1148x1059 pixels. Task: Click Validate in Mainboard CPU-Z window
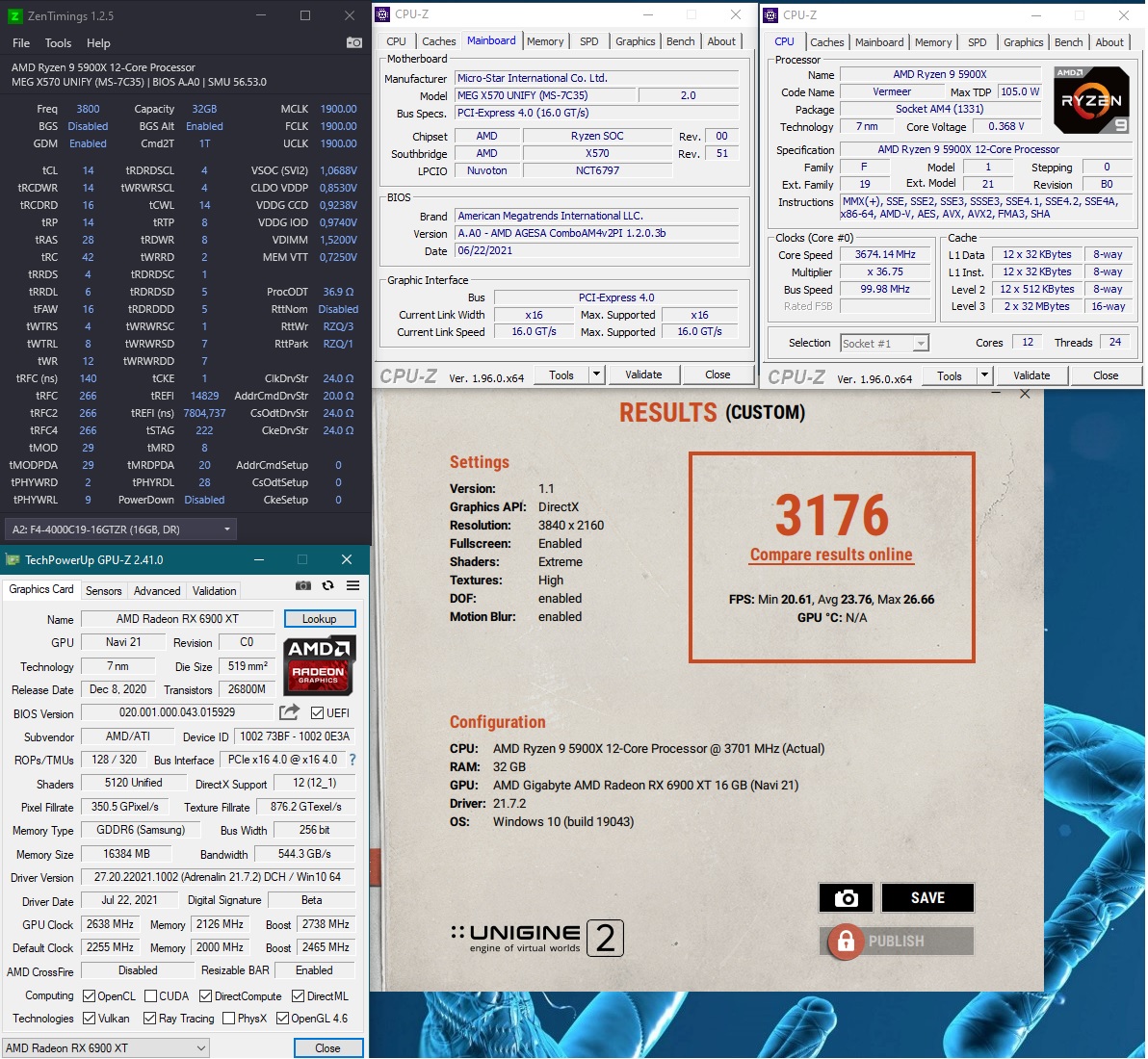[643, 375]
